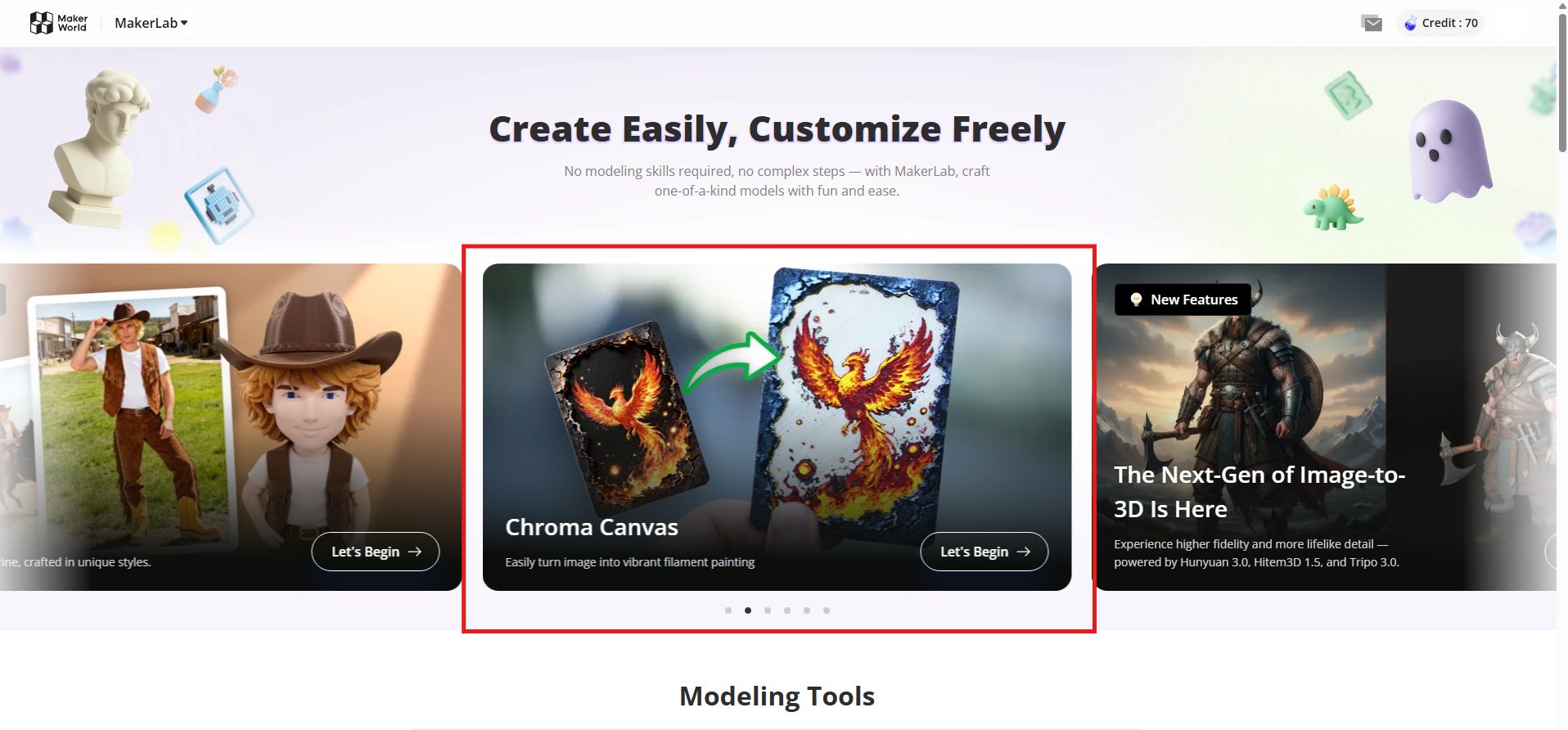Click Let's Begin on cowboy figurine card
The width and height of the screenshot is (1568, 730).
376,552
